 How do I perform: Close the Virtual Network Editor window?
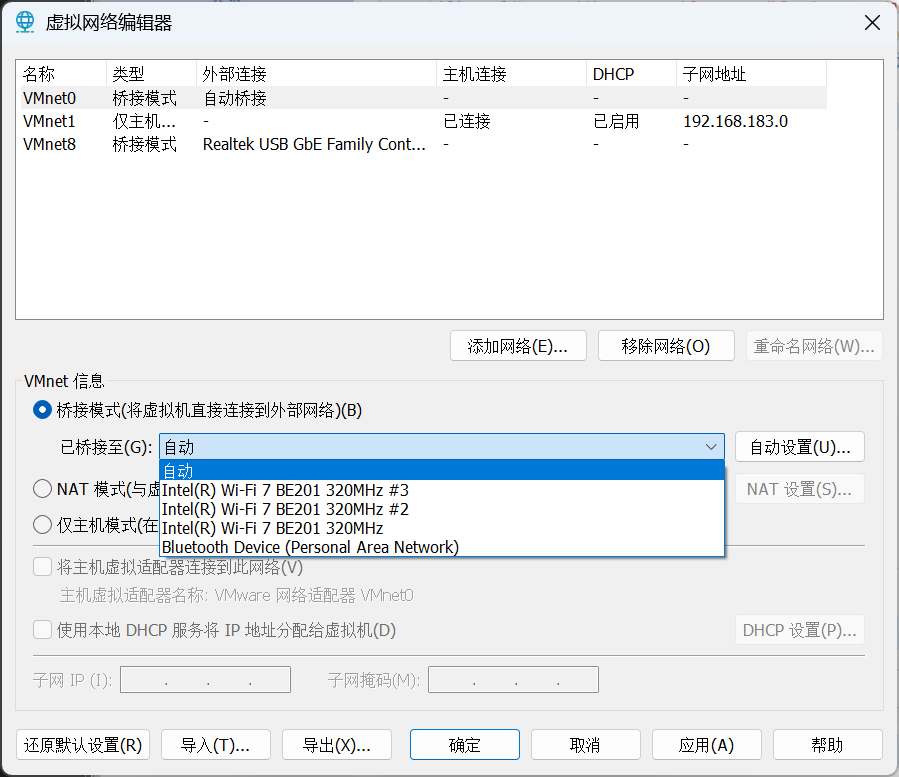[x=872, y=23]
